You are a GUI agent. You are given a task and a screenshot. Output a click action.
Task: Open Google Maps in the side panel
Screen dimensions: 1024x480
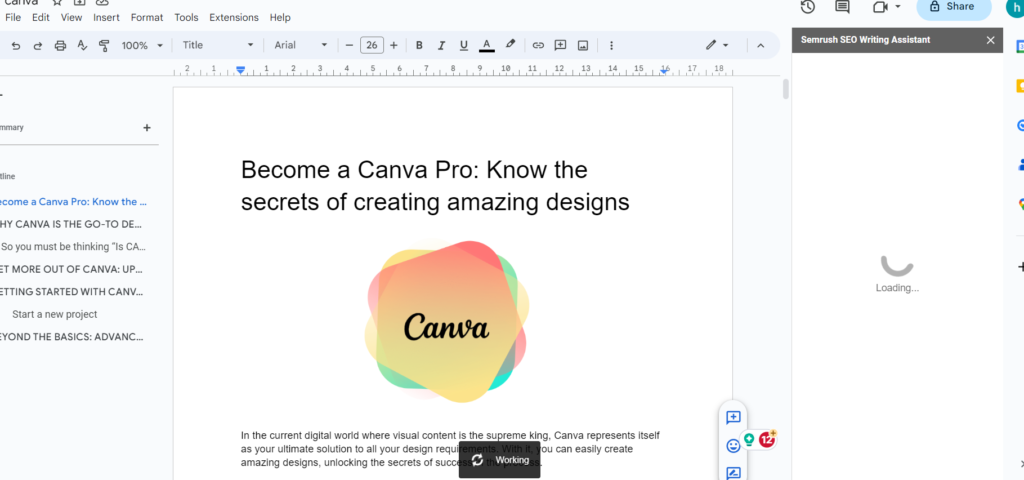(x=1019, y=204)
